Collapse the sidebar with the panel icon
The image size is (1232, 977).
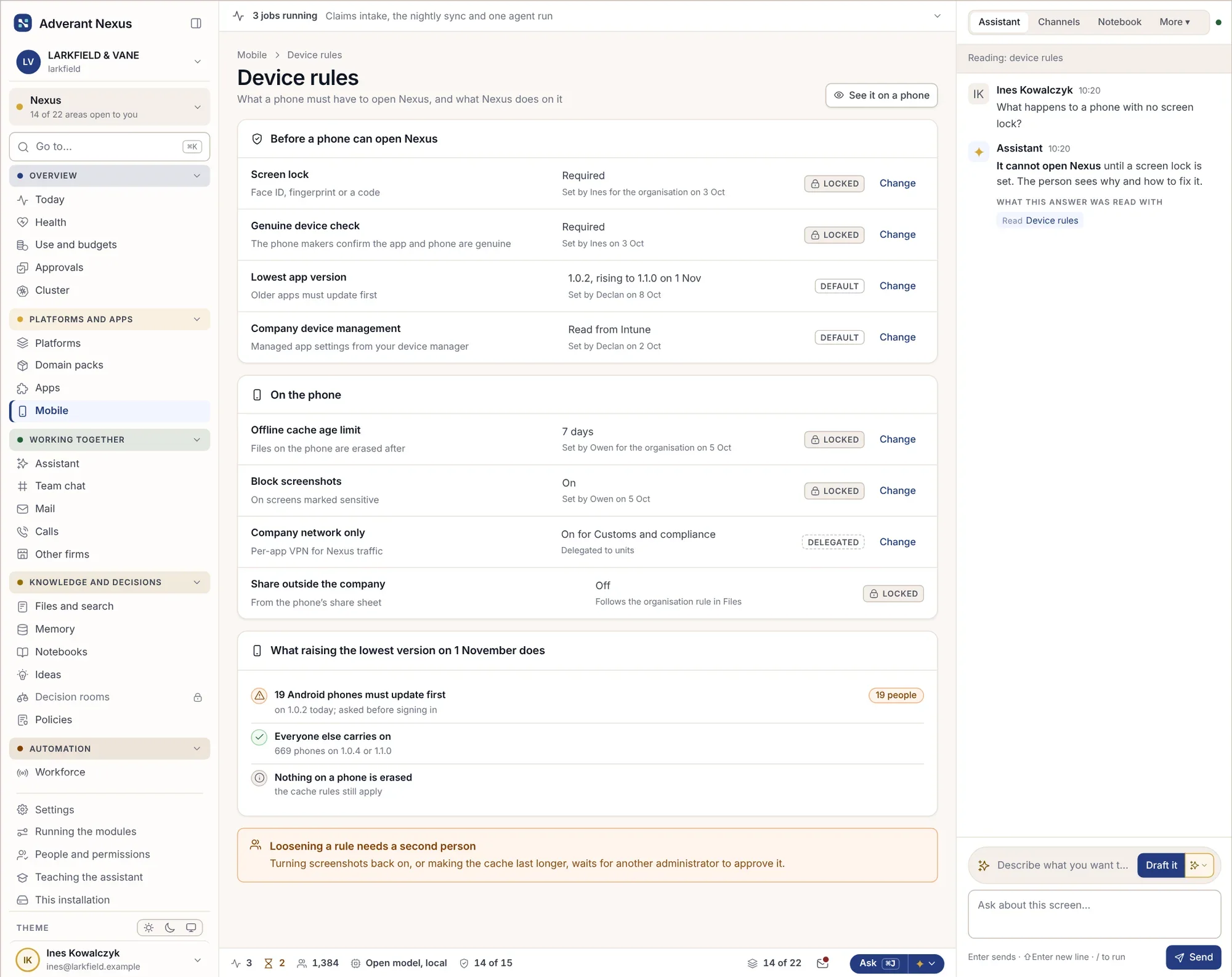196,23
